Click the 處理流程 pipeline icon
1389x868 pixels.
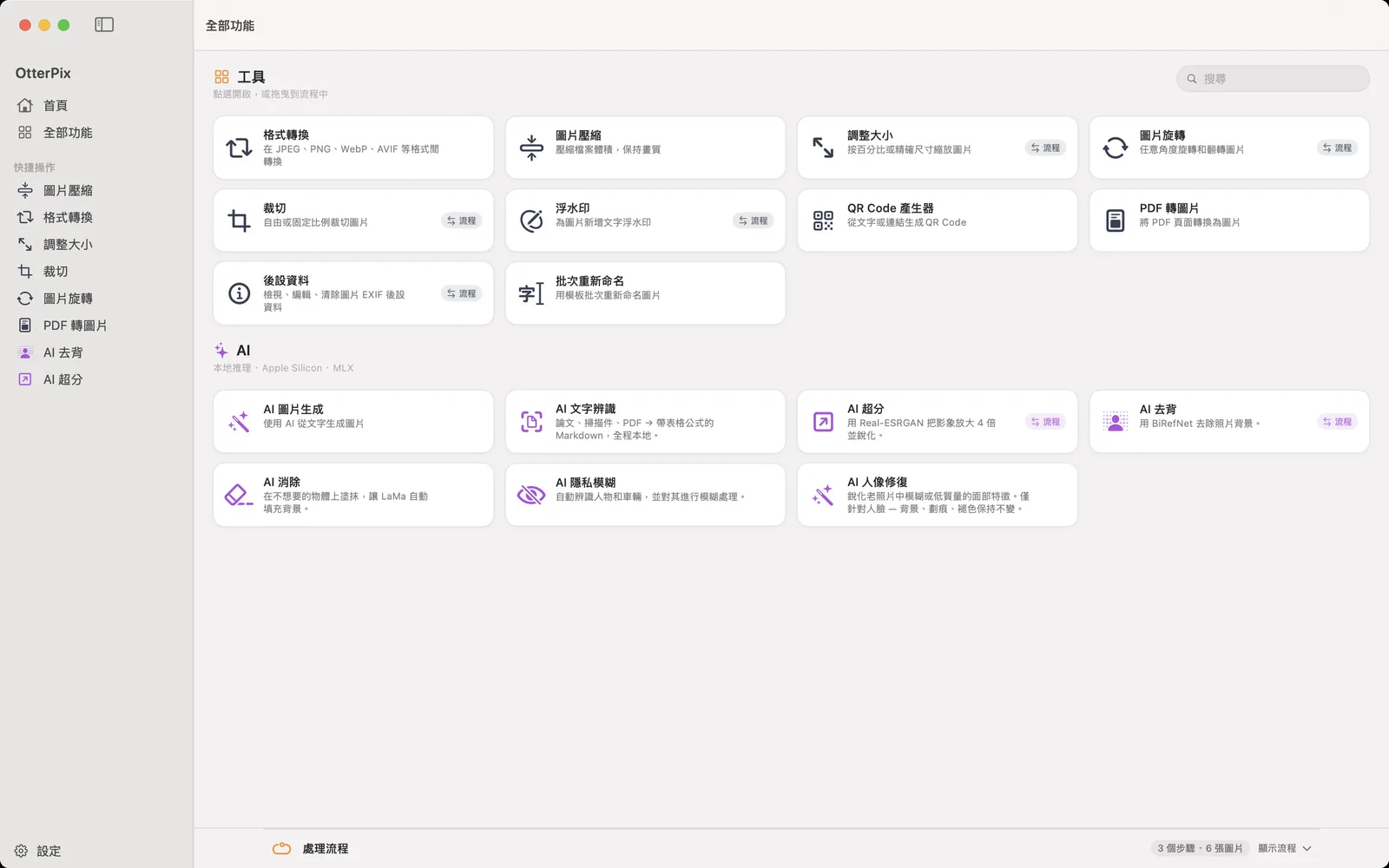click(x=281, y=848)
